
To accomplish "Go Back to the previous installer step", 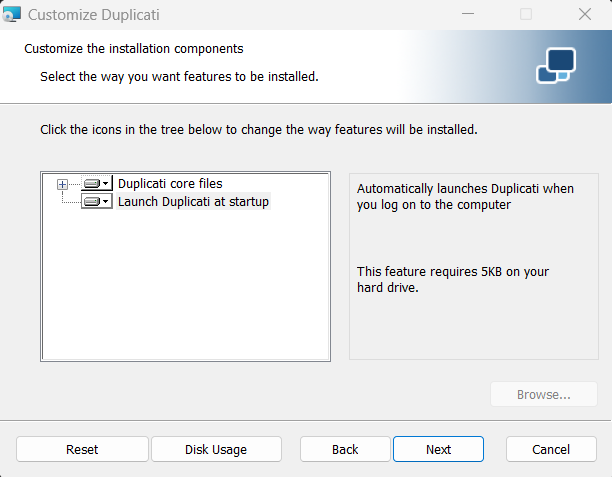I will [345, 449].
